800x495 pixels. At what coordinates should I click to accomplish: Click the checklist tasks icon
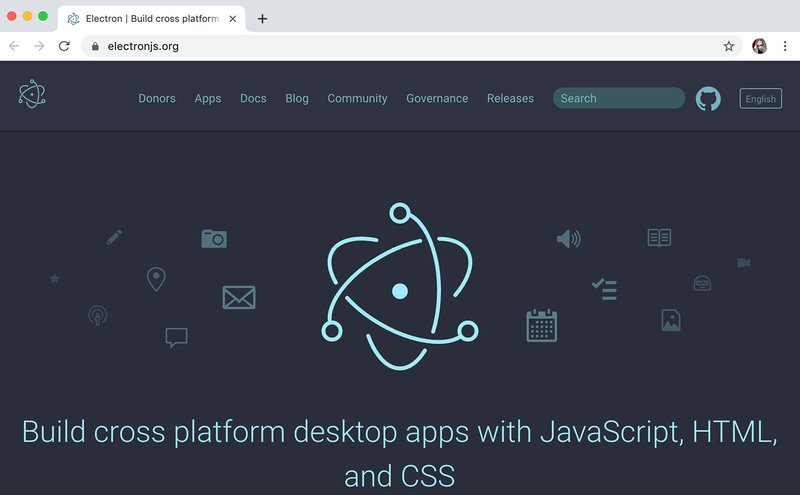click(x=604, y=289)
